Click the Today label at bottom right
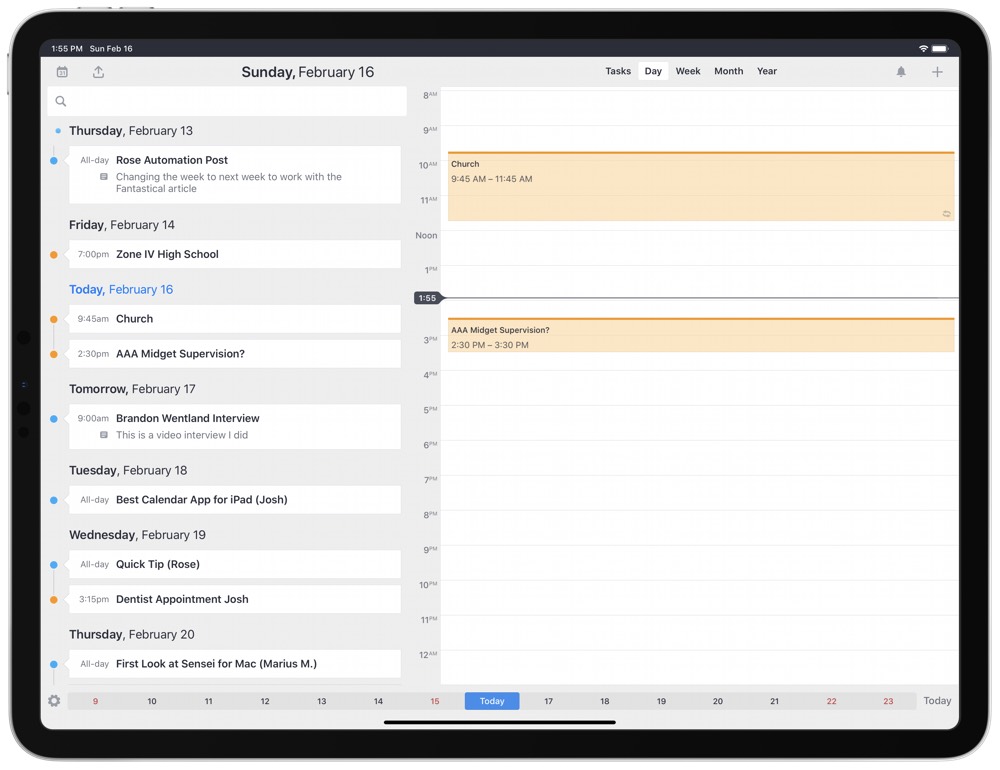 point(936,700)
